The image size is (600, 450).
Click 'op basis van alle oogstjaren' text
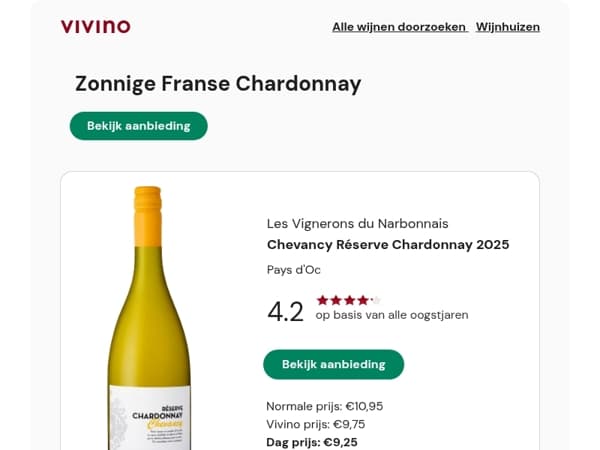point(392,315)
